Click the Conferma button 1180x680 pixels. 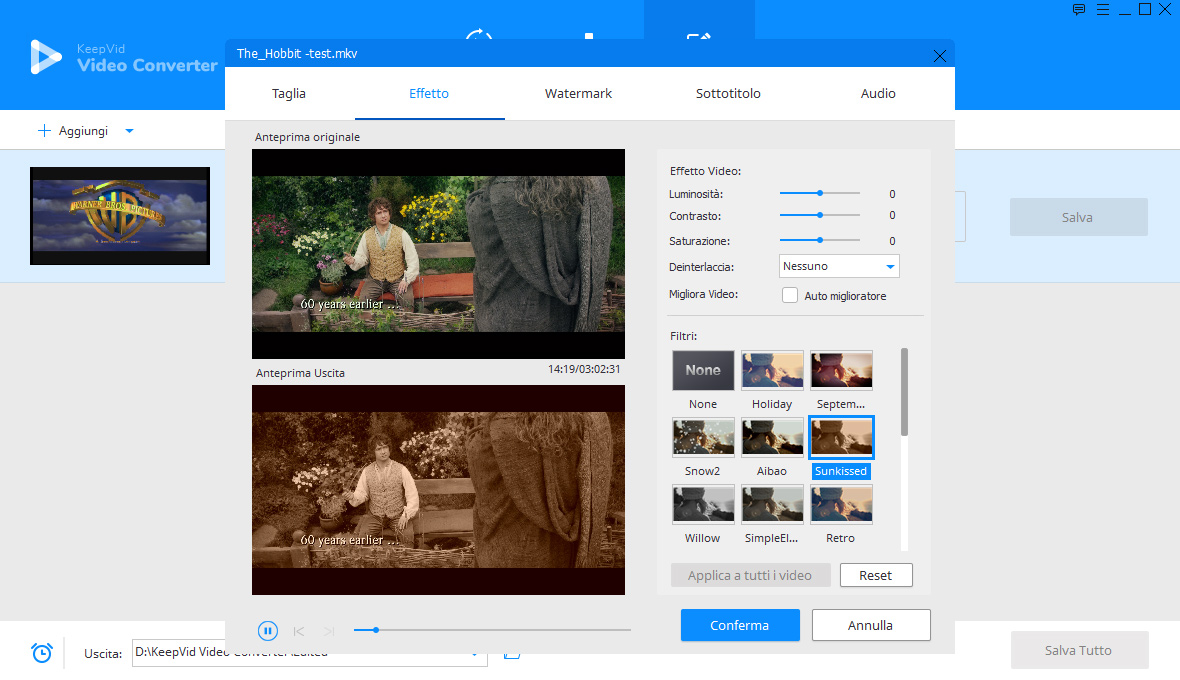(x=740, y=625)
